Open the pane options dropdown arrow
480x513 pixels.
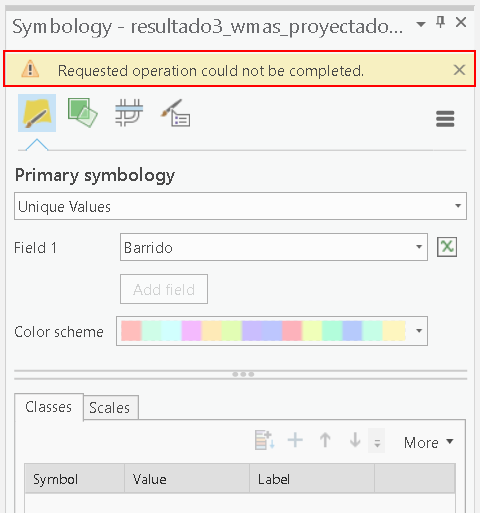[x=421, y=24]
